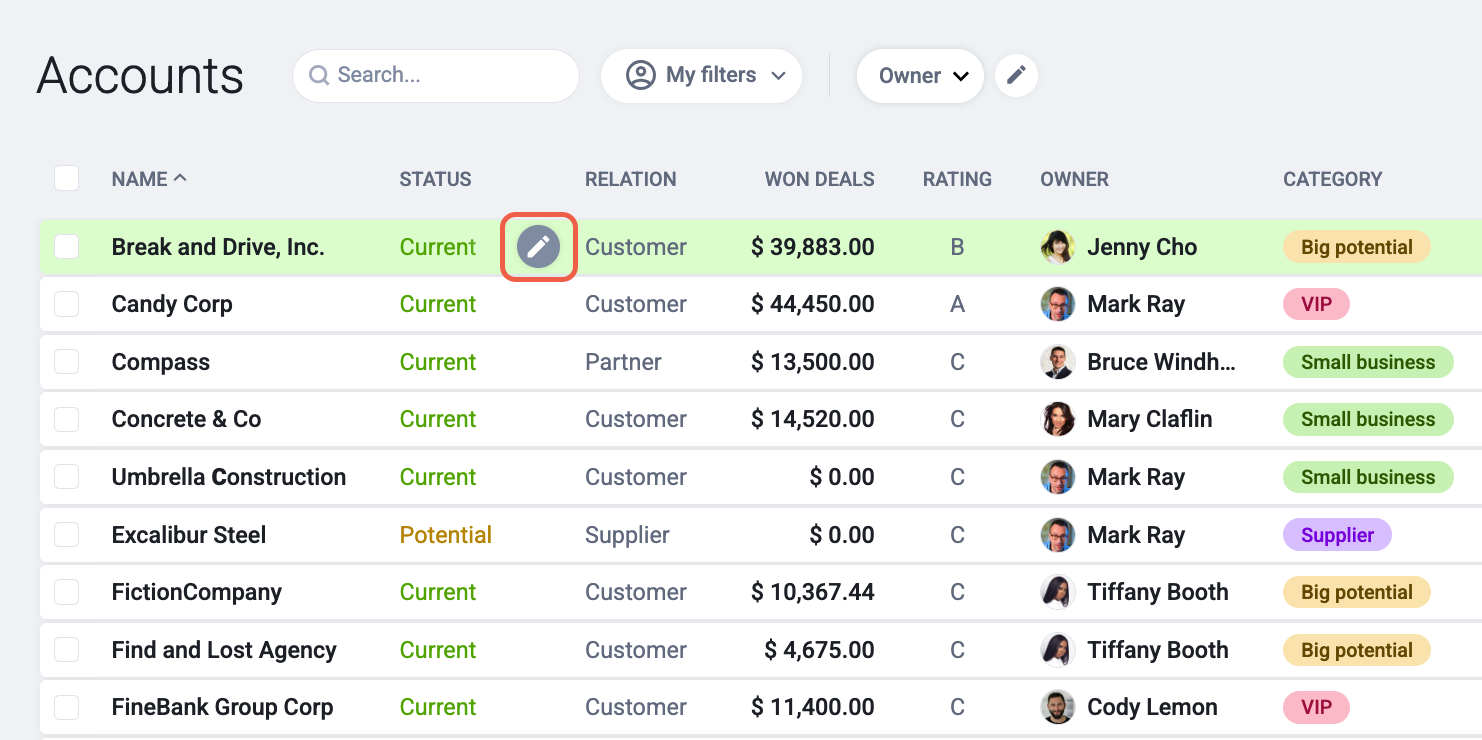
Task: Tick the Umbrella Construction checkbox
Action: [66, 477]
